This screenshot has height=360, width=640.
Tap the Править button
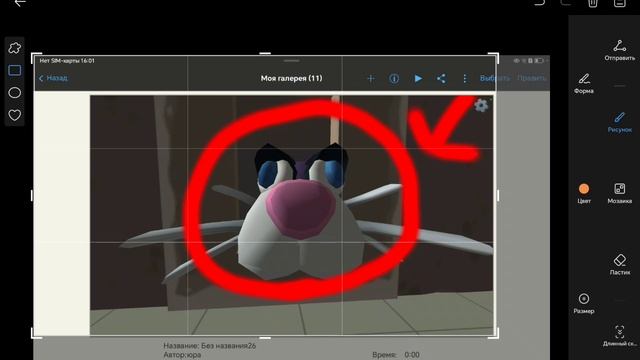(531, 78)
